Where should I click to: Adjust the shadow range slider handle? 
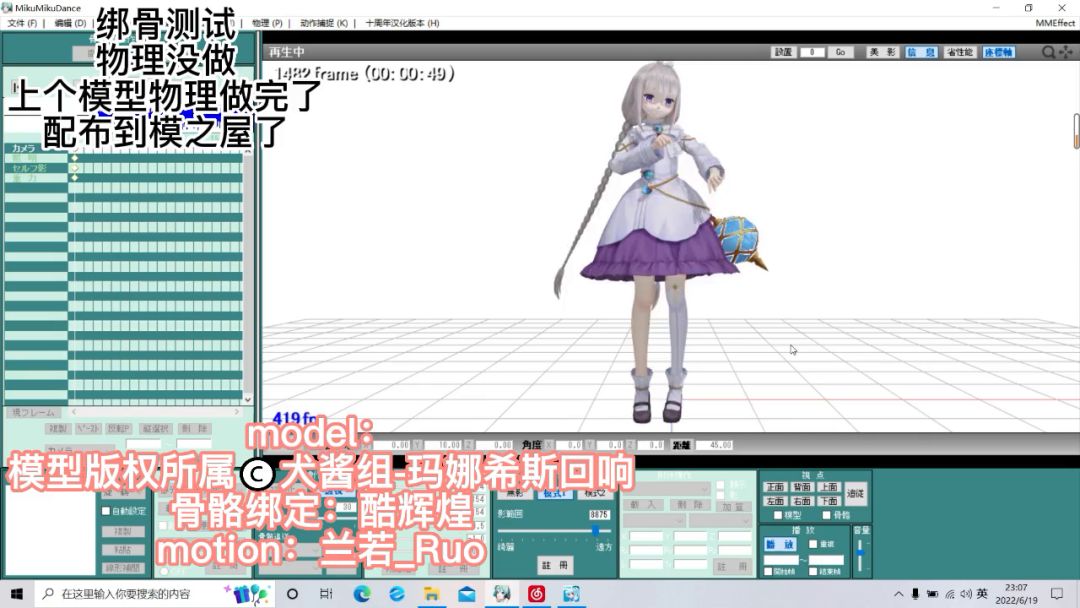[x=595, y=530]
